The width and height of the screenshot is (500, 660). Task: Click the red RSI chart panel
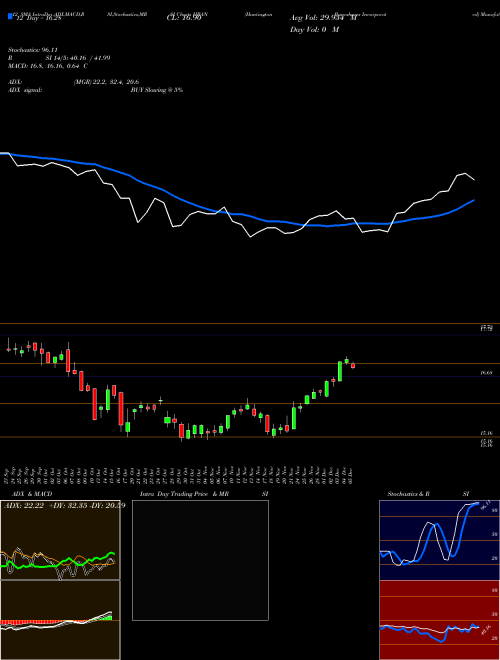439,620
